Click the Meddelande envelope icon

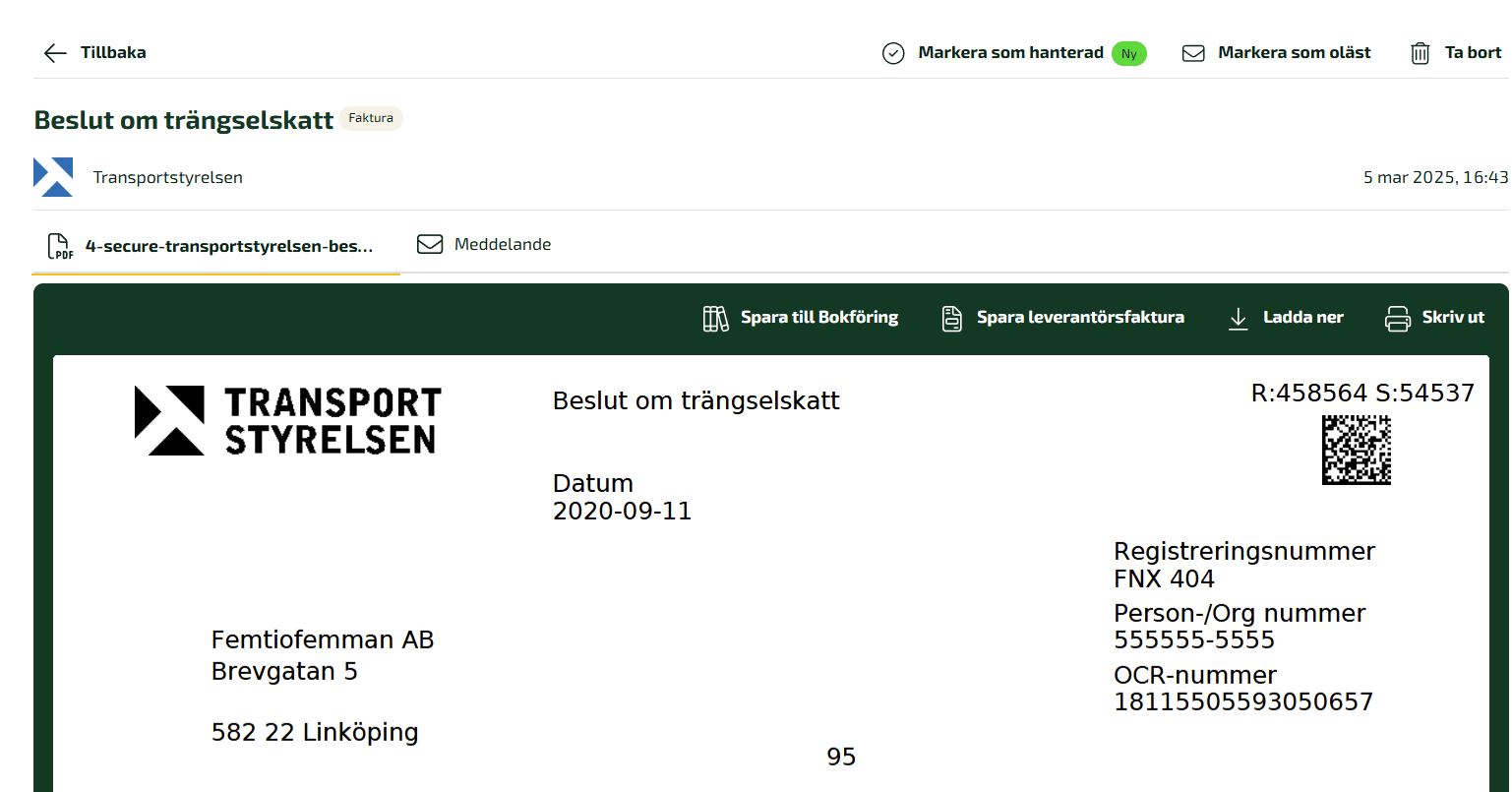430,244
